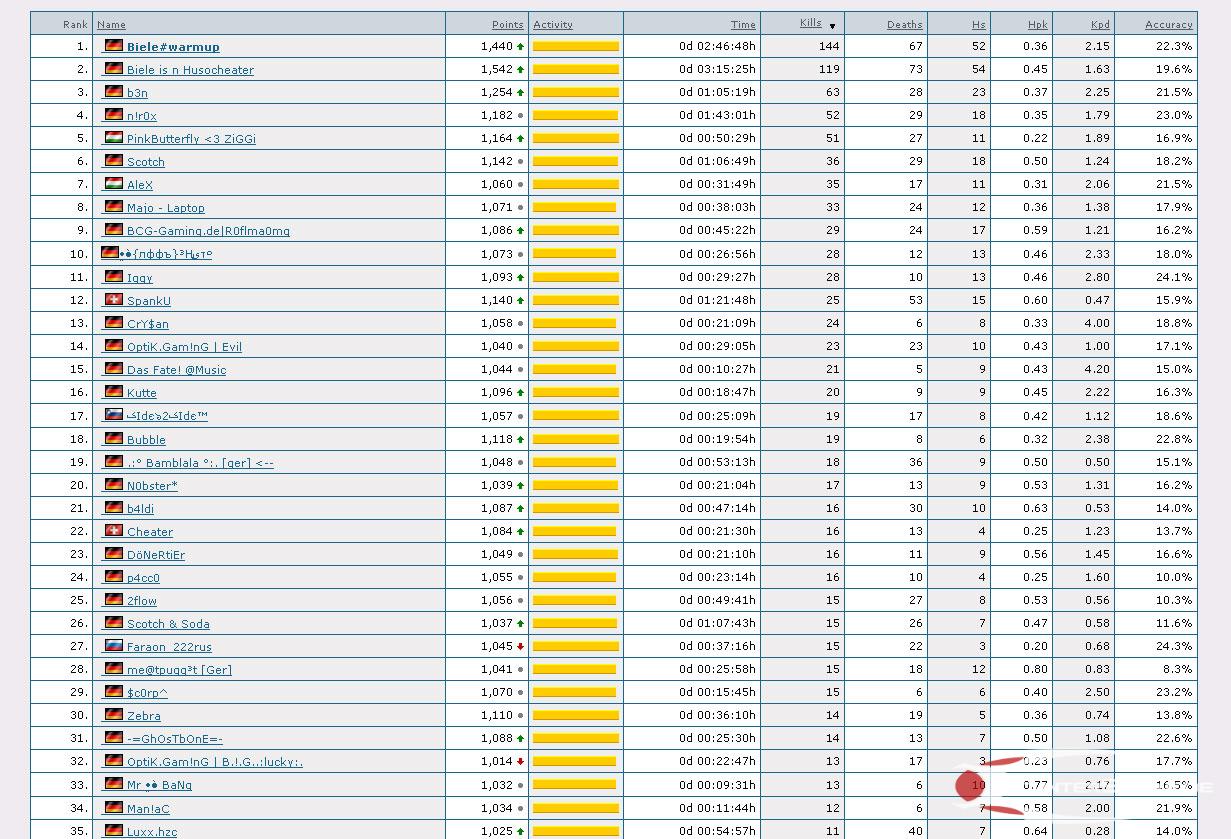The width and height of the screenshot is (1231, 839).
Task: Click the Time column header
Action: point(743,24)
